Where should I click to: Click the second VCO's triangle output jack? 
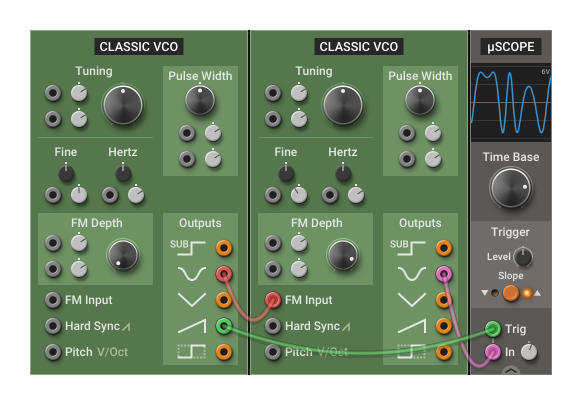tap(444, 300)
